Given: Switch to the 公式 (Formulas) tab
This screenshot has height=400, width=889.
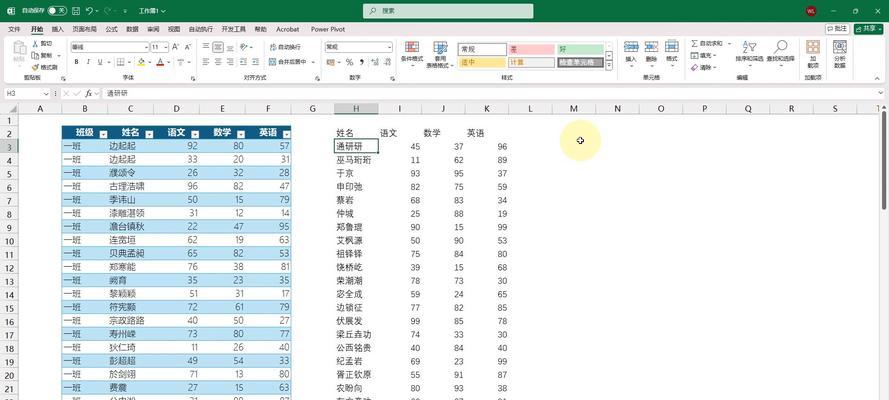Looking at the screenshot, I should pos(111,29).
